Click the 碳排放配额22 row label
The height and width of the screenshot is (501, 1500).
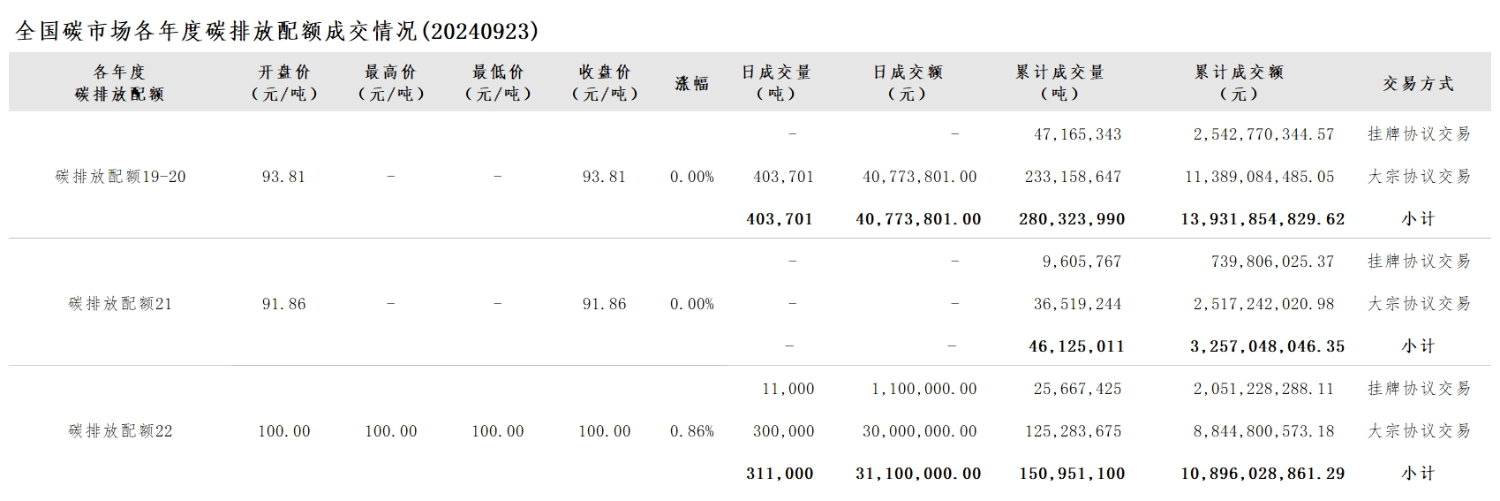pyautogui.click(x=120, y=431)
